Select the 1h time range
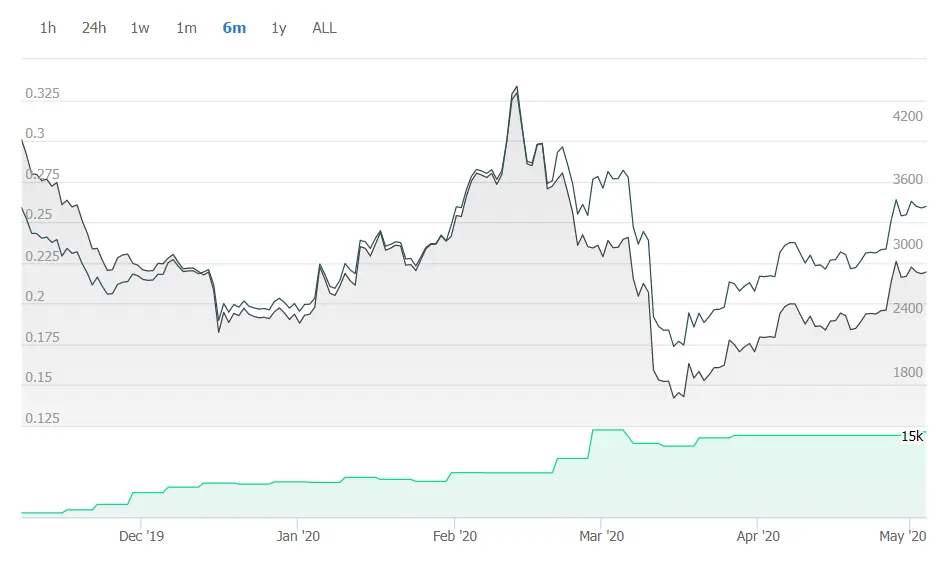The height and width of the screenshot is (566, 936). pyautogui.click(x=48, y=27)
